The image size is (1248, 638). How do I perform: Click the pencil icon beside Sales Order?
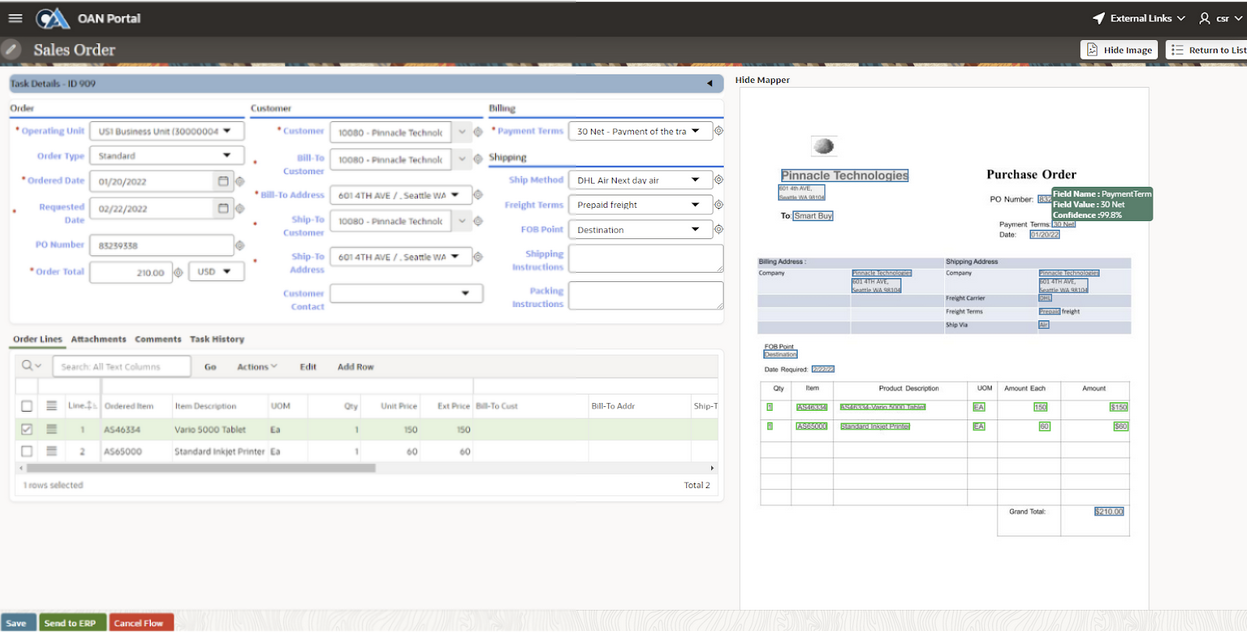pyautogui.click(x=11, y=49)
